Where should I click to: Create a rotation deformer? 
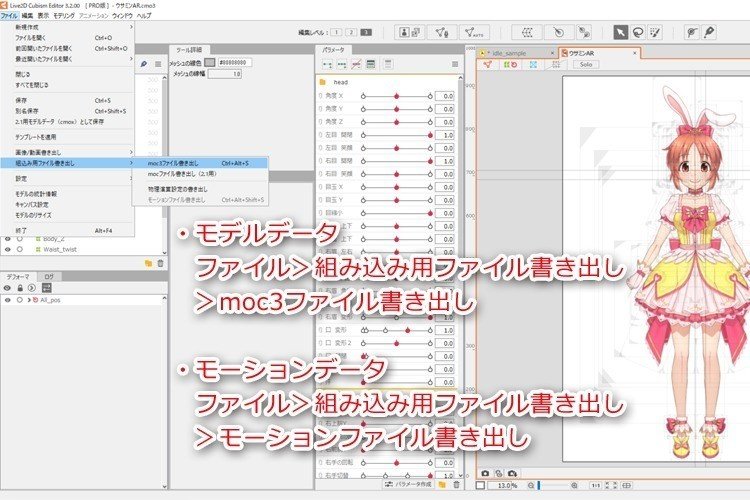558,33
